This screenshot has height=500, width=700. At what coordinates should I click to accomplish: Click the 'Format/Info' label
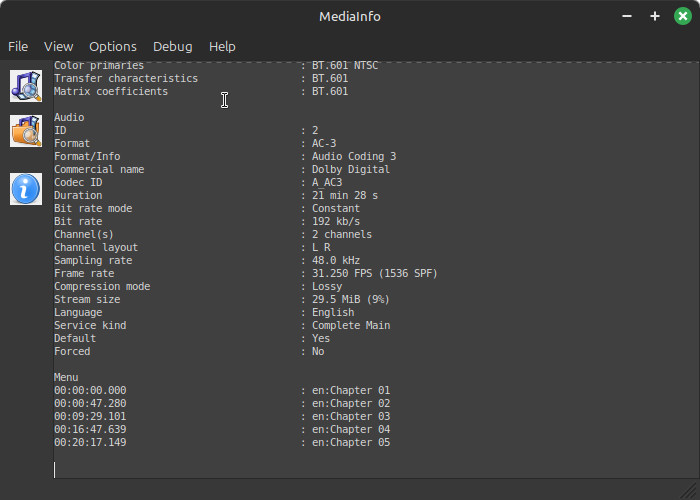[x=87, y=156]
